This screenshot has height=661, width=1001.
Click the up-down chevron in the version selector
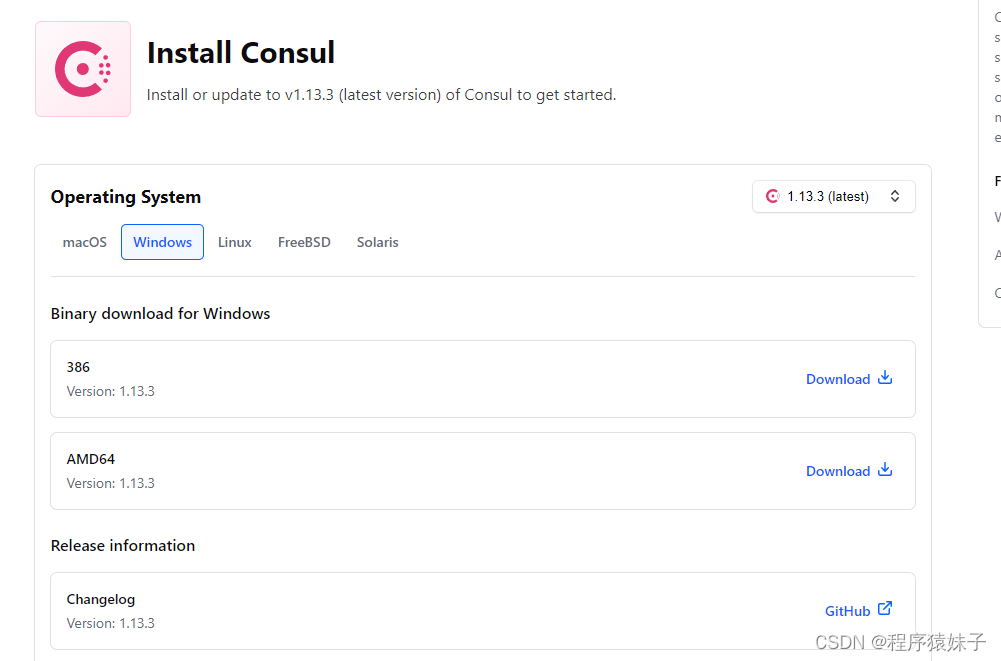894,196
